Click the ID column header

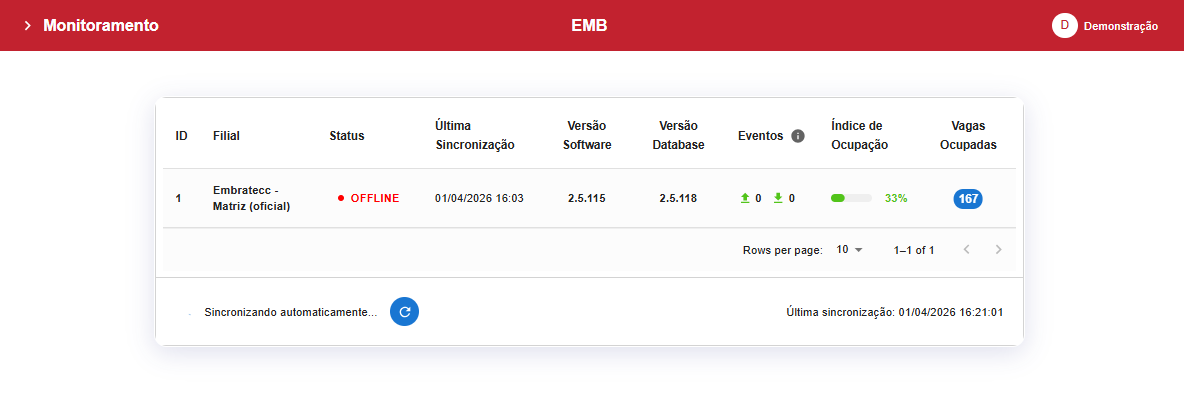click(x=181, y=136)
